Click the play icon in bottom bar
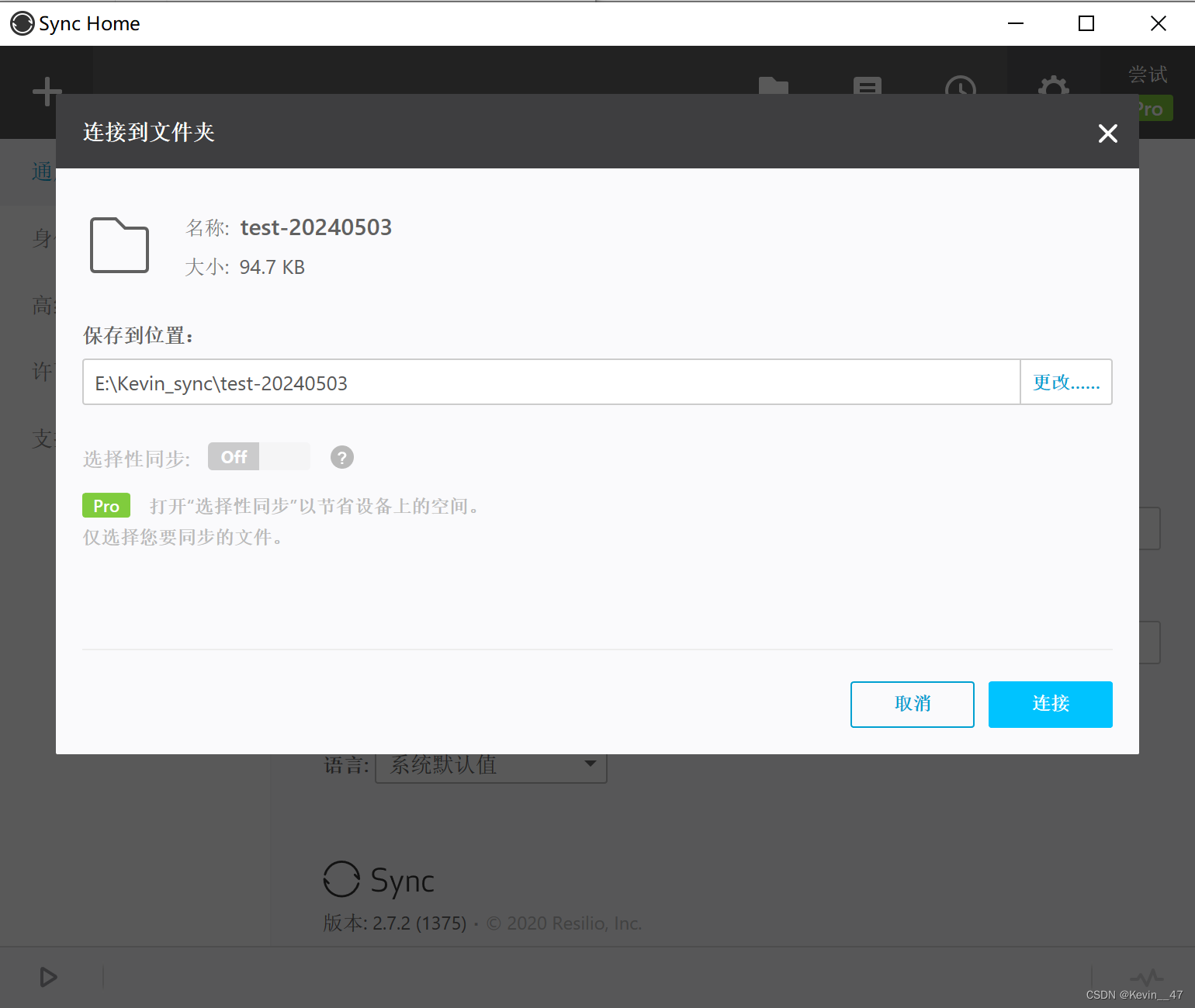Image resolution: width=1195 pixels, height=1008 pixels. tap(48, 977)
